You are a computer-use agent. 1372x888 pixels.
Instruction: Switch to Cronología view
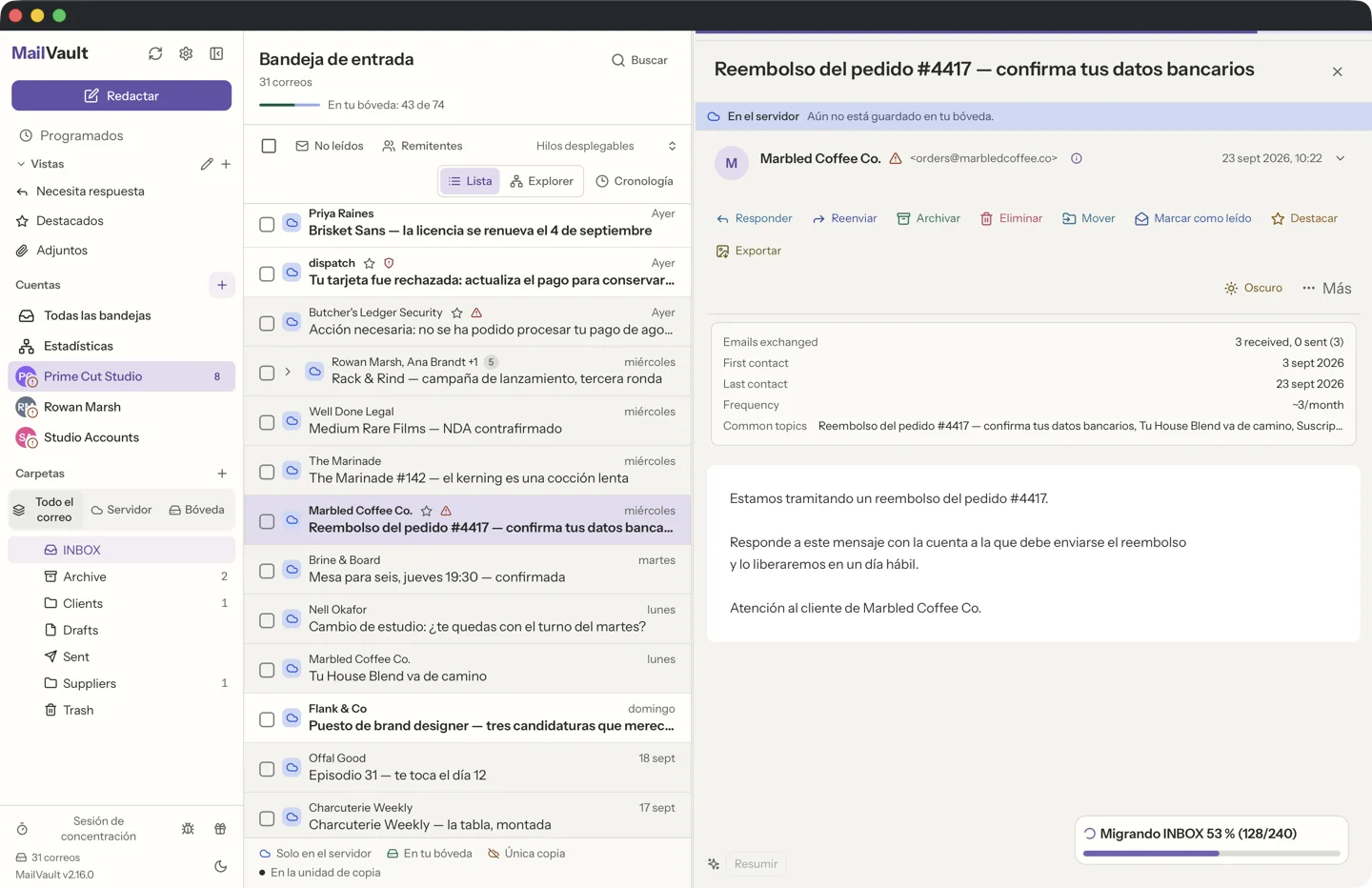coord(635,181)
